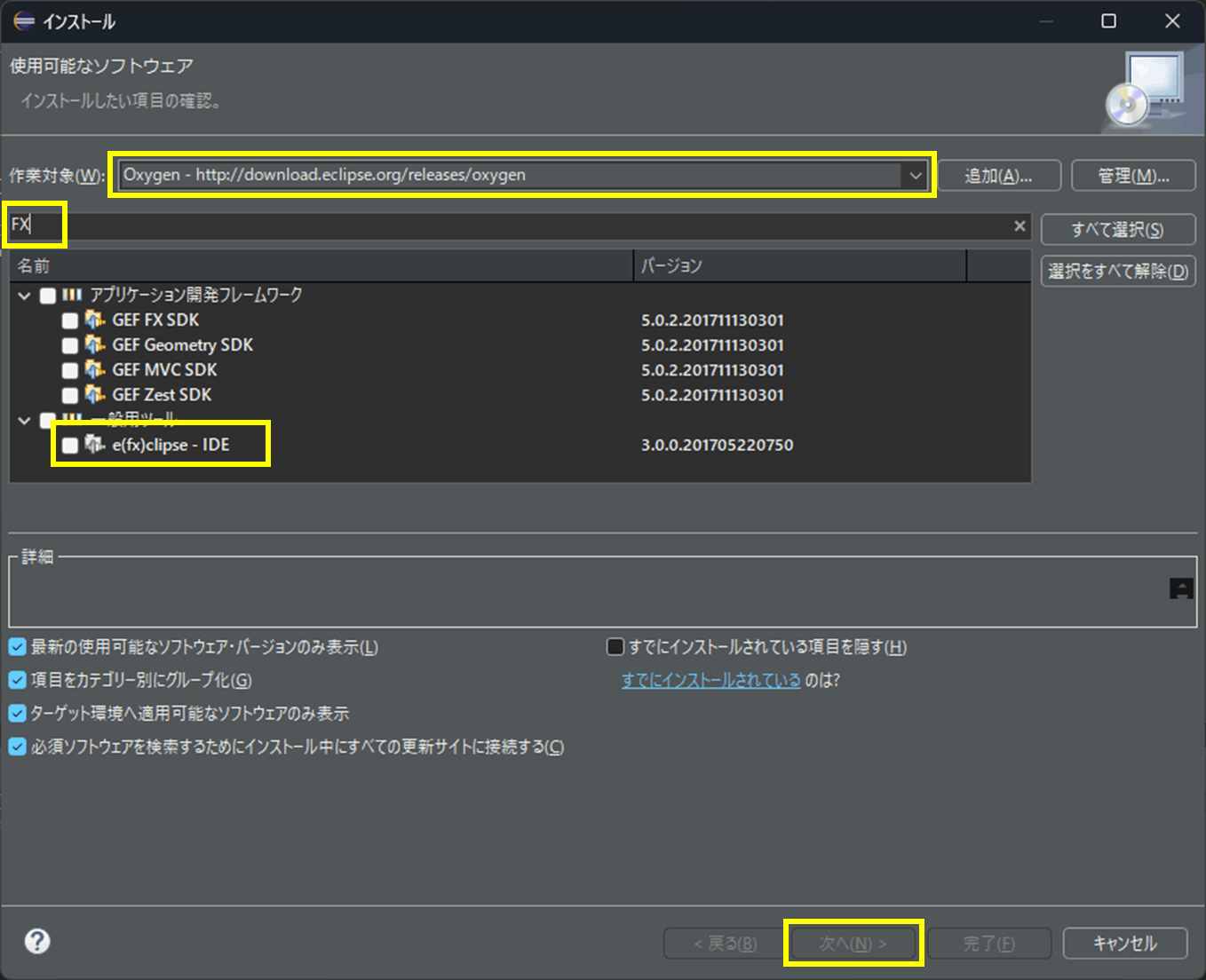Screen dimensions: 1206x980
Task: Maximize the インストール dialog window
Action: (x=1108, y=21)
